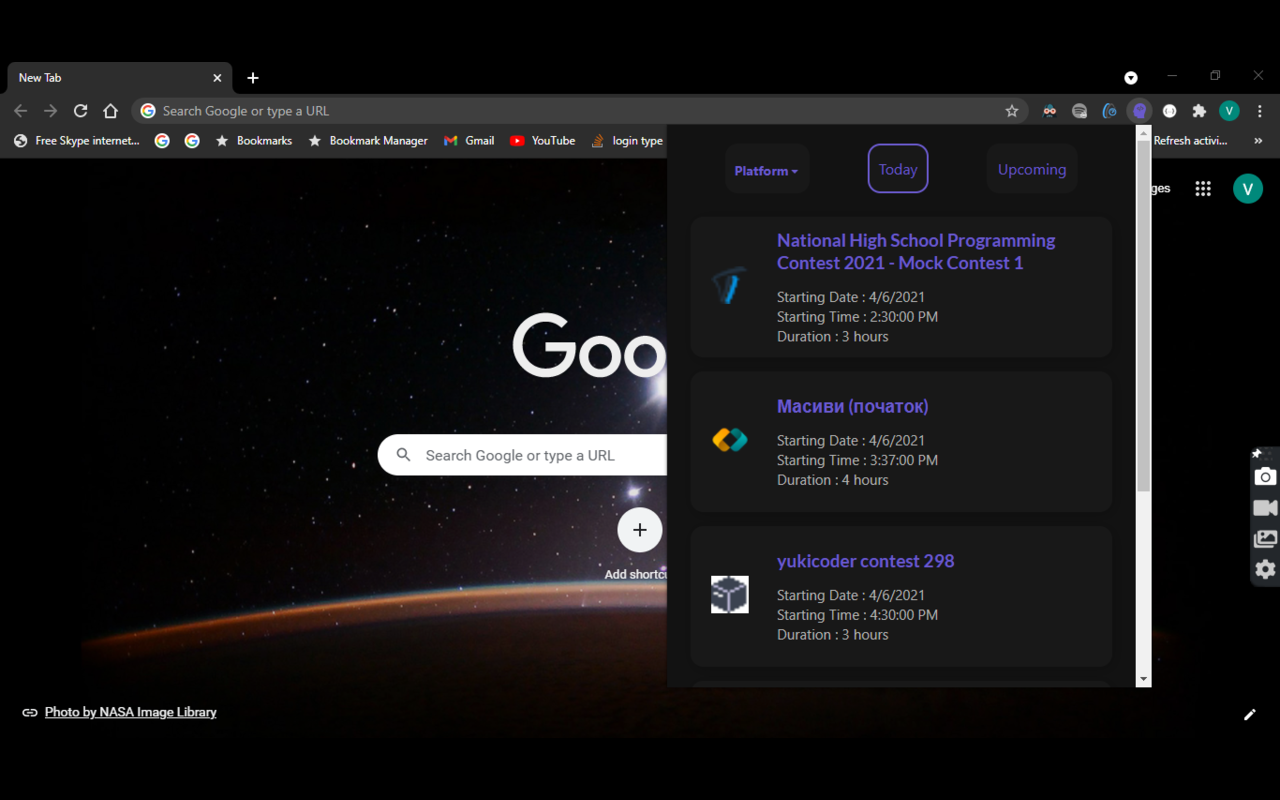Click the yukicoder cube logo

coord(730,595)
